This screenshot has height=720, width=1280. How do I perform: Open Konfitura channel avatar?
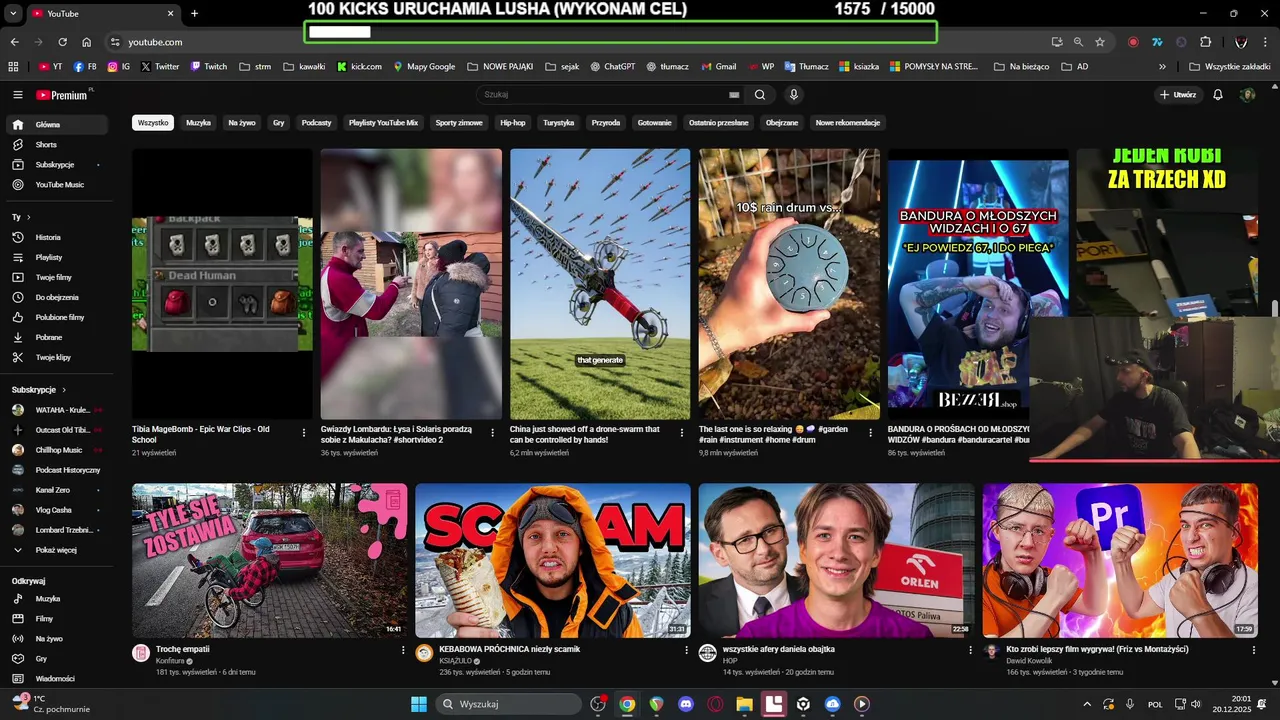[141, 653]
